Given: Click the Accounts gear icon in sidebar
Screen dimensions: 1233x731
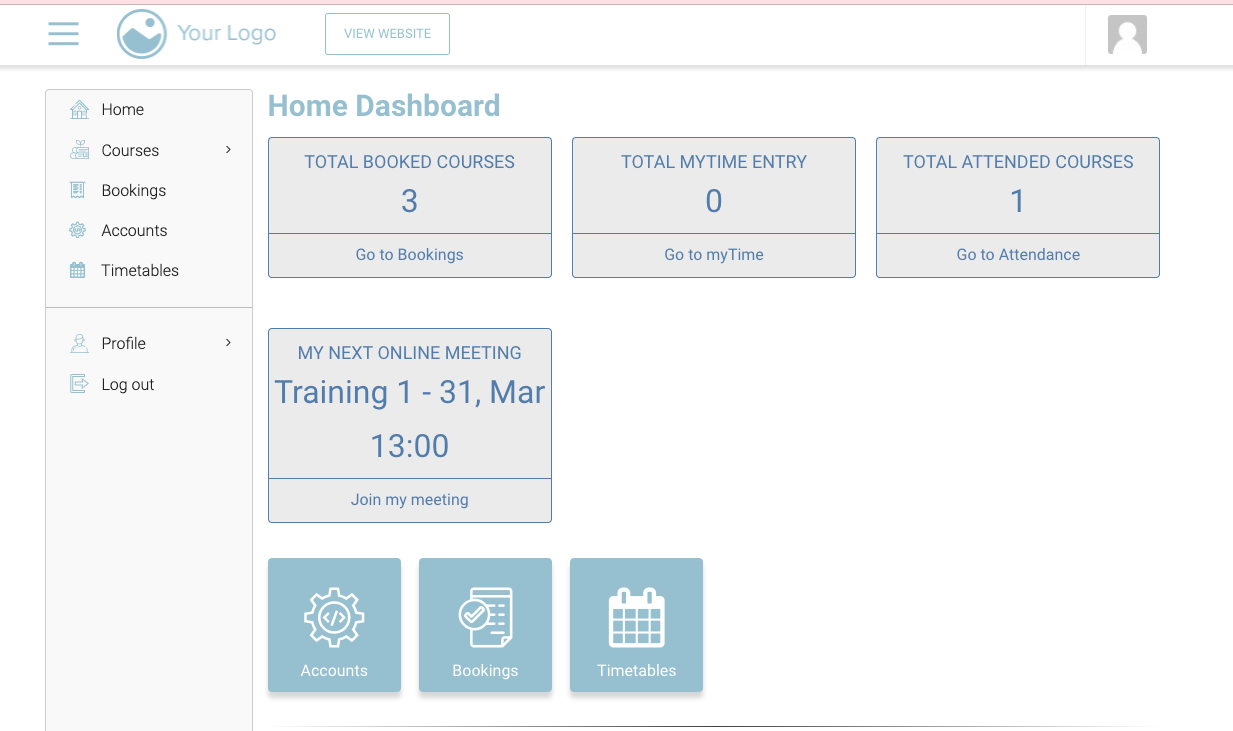Looking at the screenshot, I should pos(78,230).
